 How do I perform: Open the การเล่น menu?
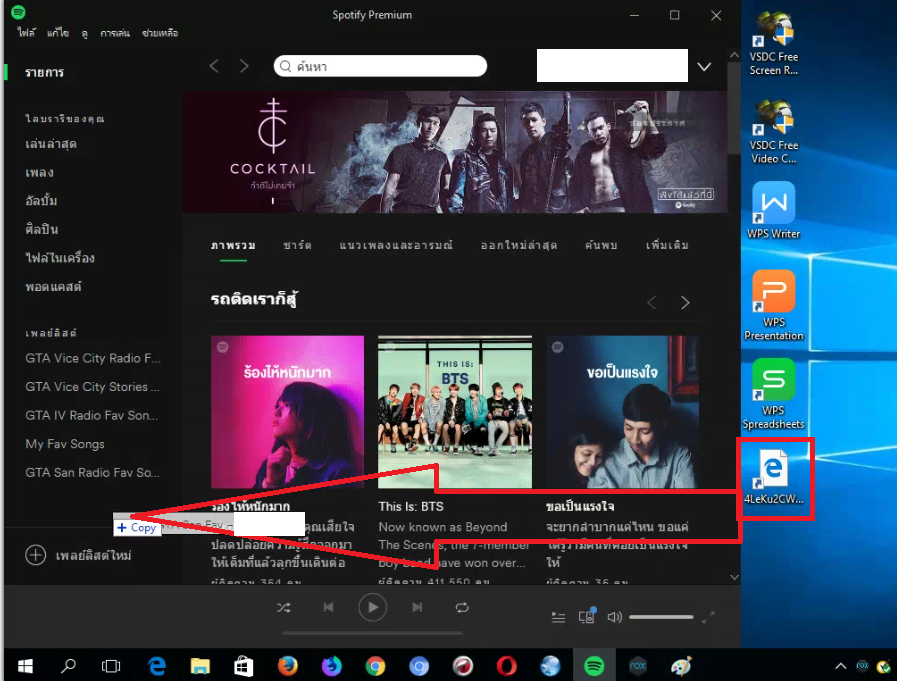click(x=115, y=33)
